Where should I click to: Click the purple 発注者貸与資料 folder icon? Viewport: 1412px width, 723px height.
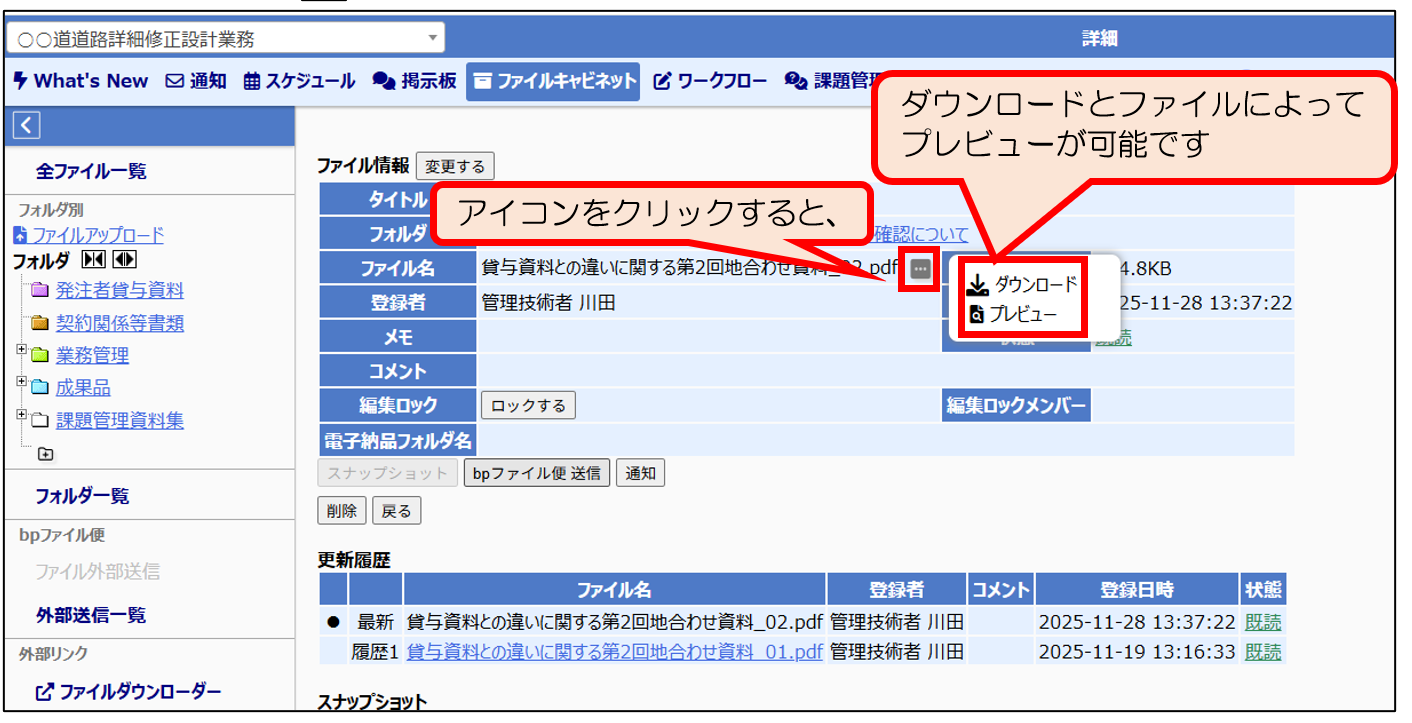click(x=39, y=291)
